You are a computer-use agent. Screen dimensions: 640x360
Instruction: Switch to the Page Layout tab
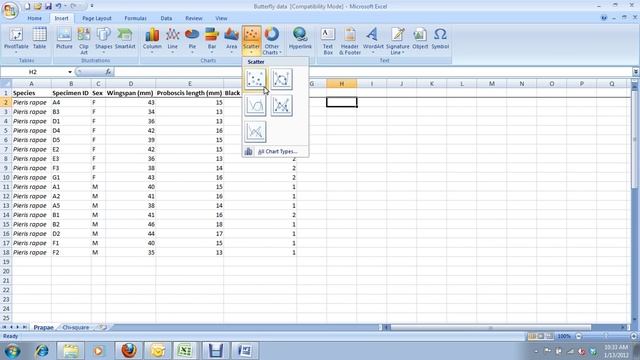pos(97,18)
